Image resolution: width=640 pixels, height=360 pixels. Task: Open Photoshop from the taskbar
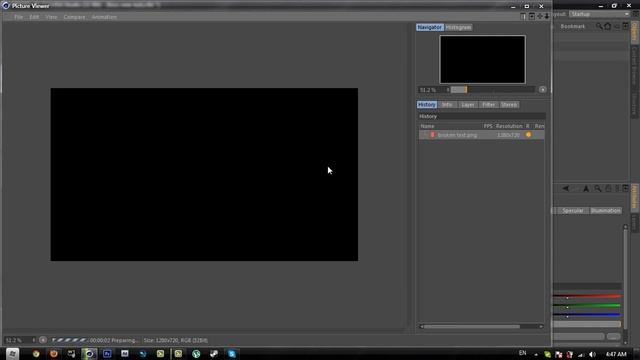click(x=107, y=354)
